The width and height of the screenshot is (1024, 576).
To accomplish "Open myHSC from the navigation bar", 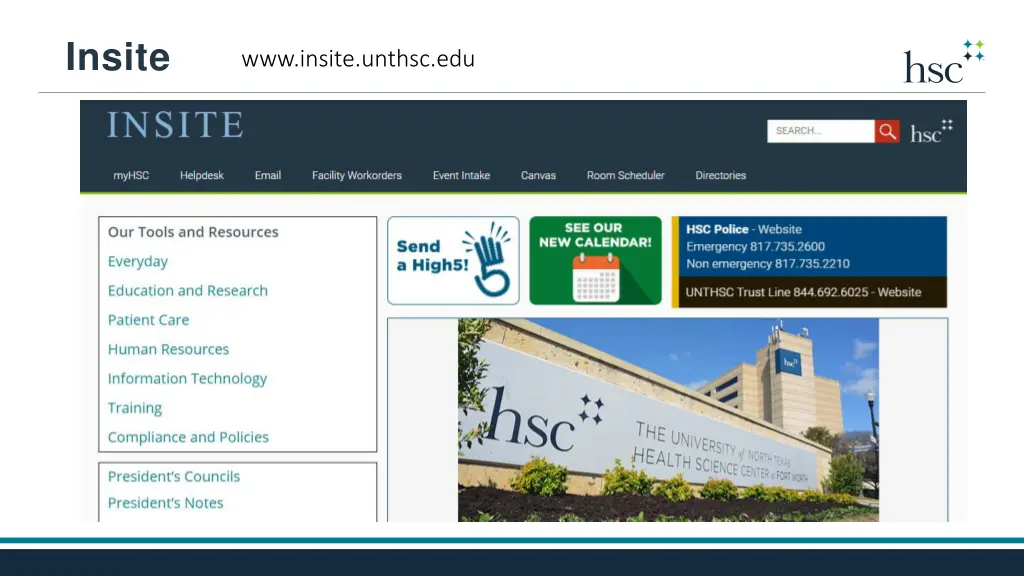I will click(x=131, y=176).
